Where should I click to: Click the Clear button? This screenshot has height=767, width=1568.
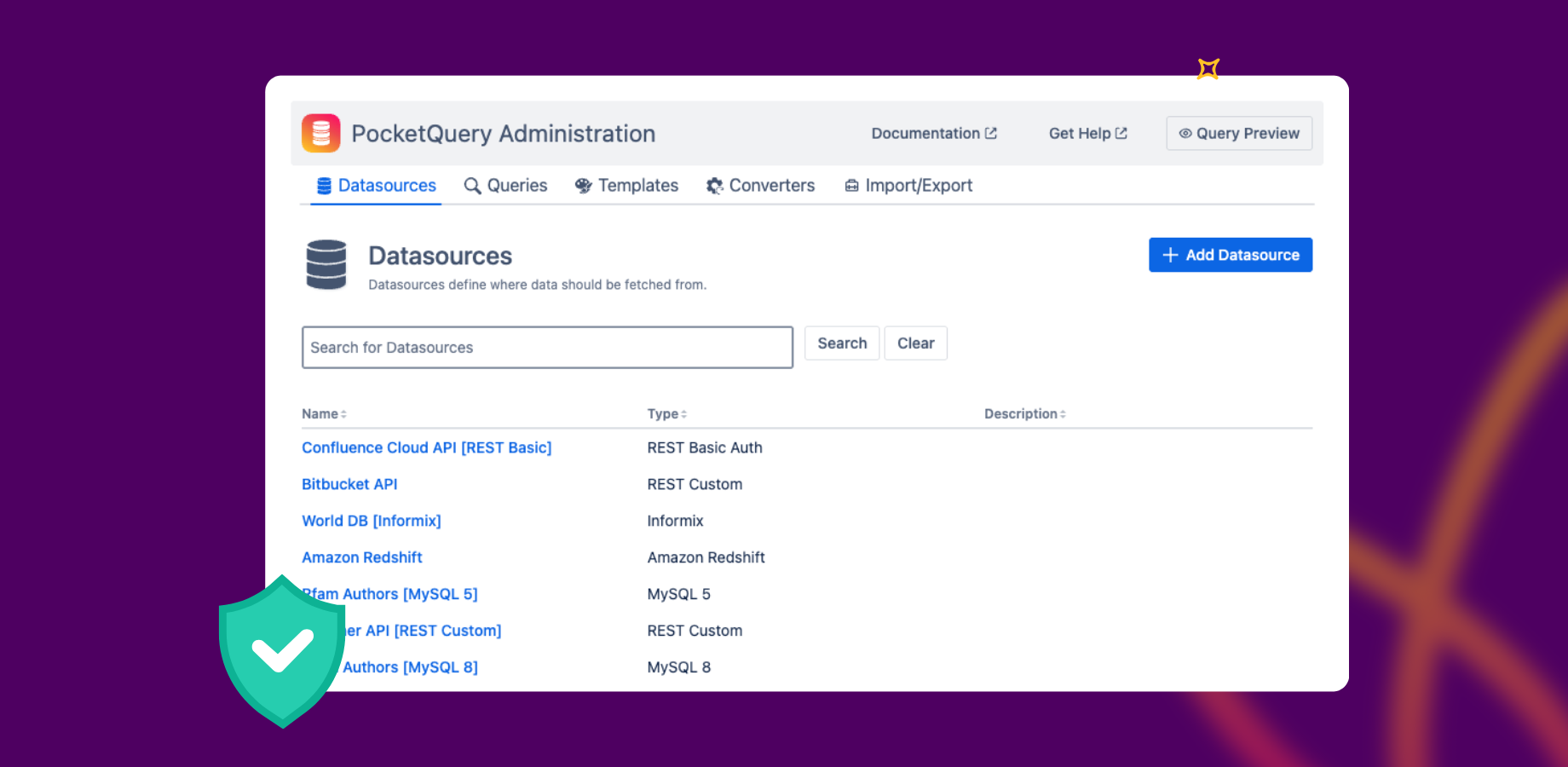tap(915, 343)
